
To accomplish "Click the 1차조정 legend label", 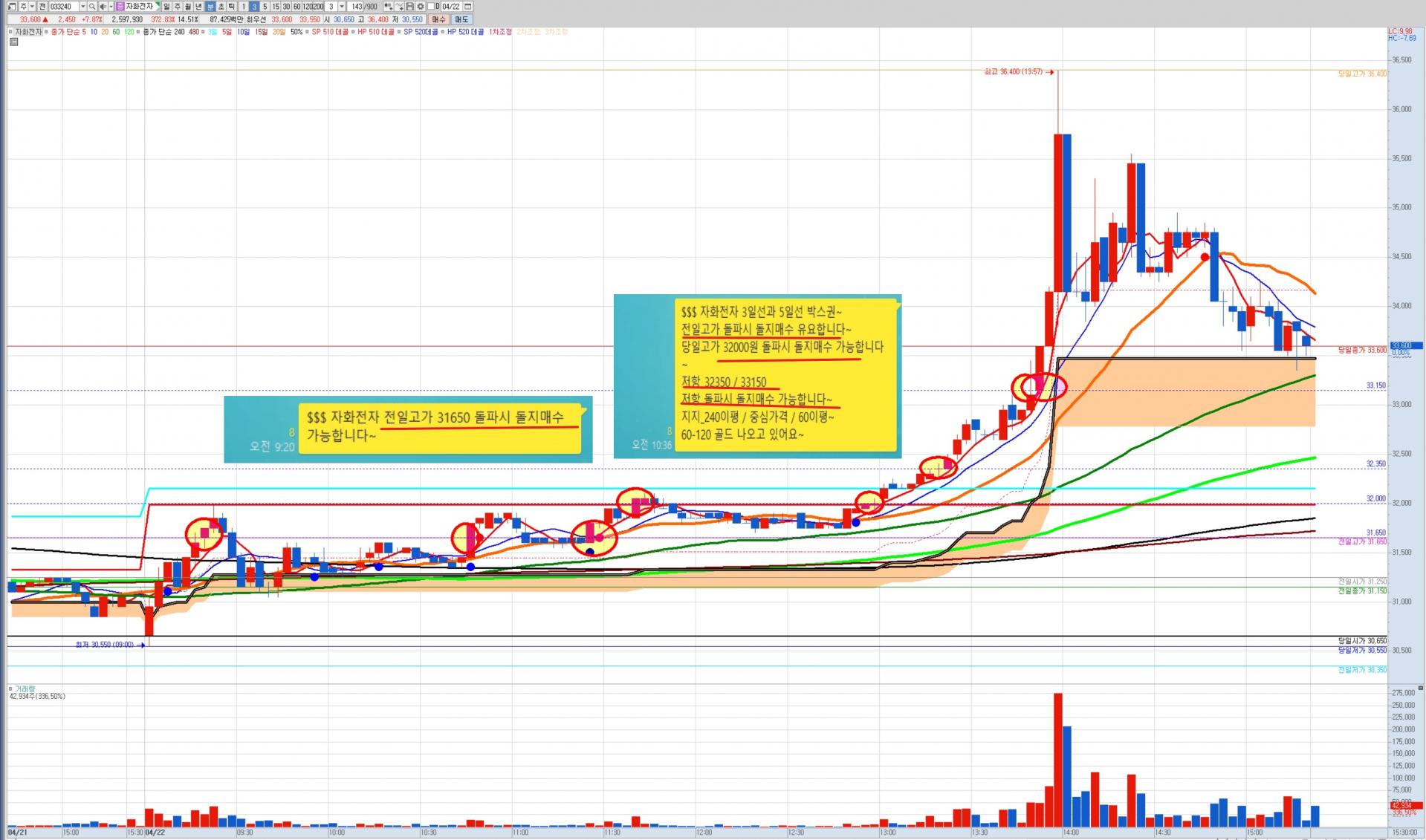I will [x=500, y=32].
